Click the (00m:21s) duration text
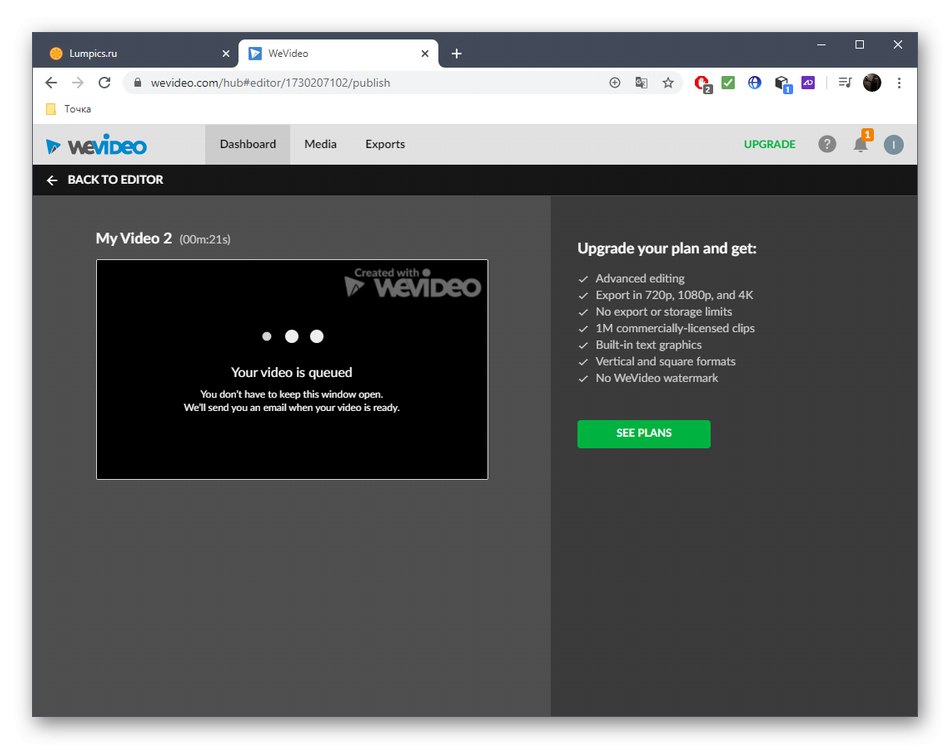 coord(205,240)
